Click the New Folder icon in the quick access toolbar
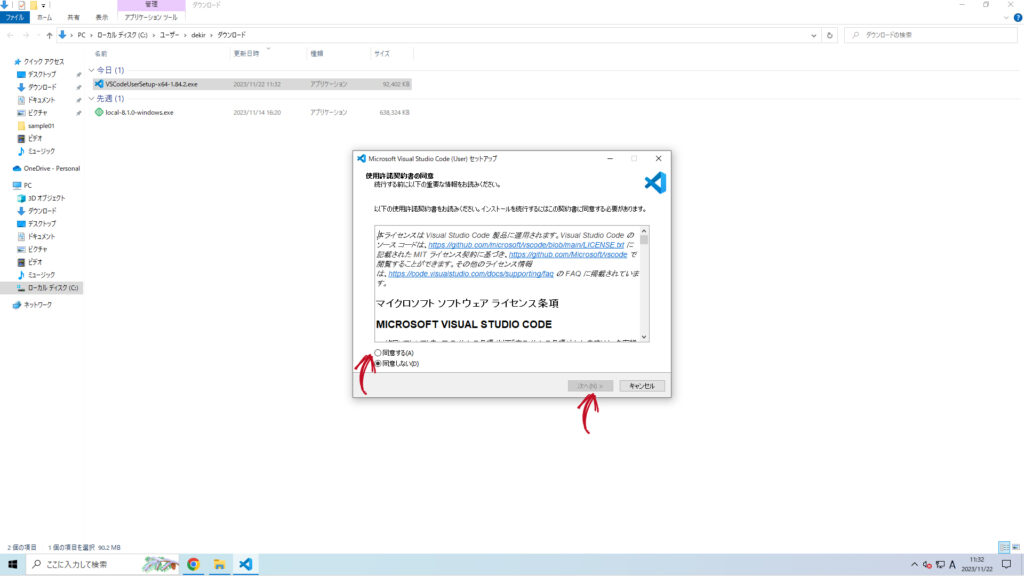Viewport: 1024px width, 576px height. pyautogui.click(x=33, y=5)
